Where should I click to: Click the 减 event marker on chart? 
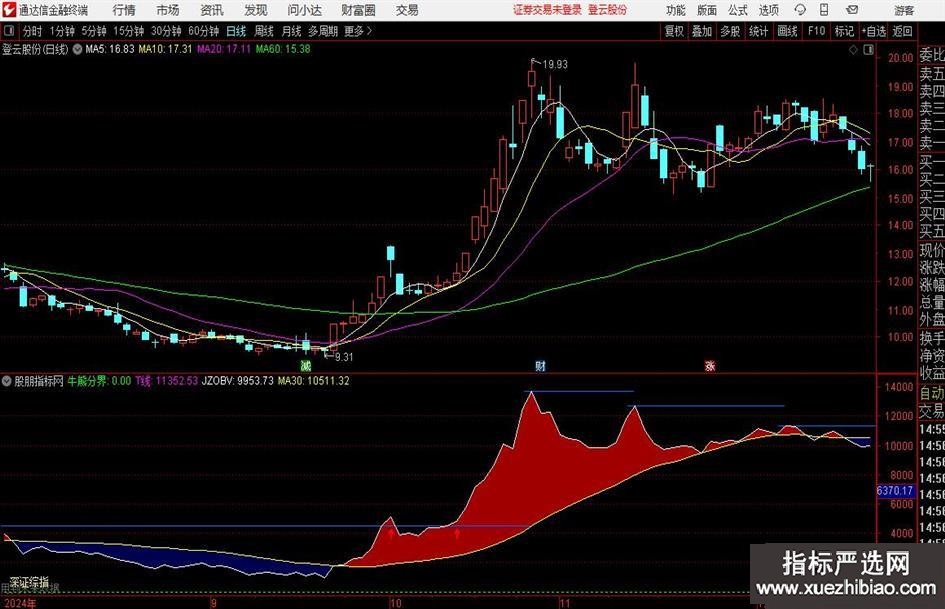click(306, 365)
